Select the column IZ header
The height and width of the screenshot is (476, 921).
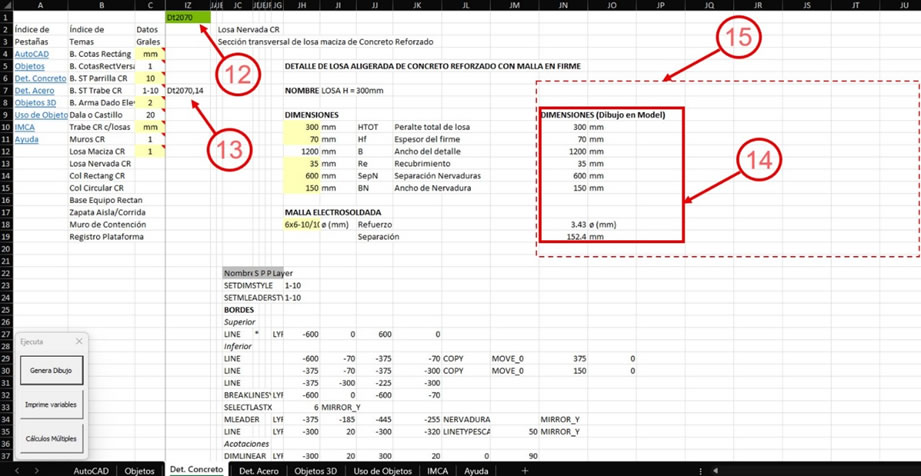point(188,5)
